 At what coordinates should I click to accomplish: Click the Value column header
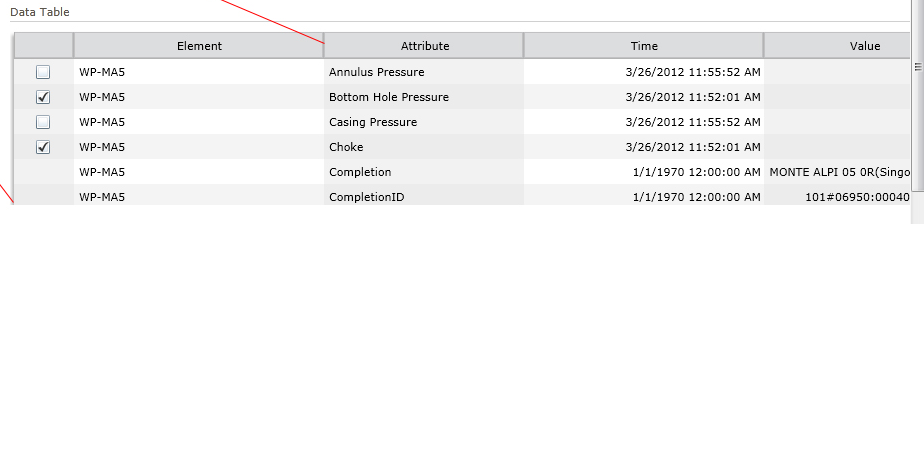(x=837, y=46)
